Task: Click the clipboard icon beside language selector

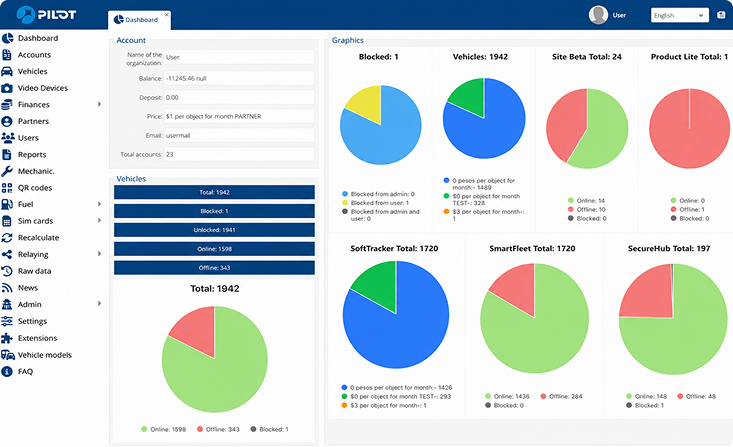Action: 720,15
